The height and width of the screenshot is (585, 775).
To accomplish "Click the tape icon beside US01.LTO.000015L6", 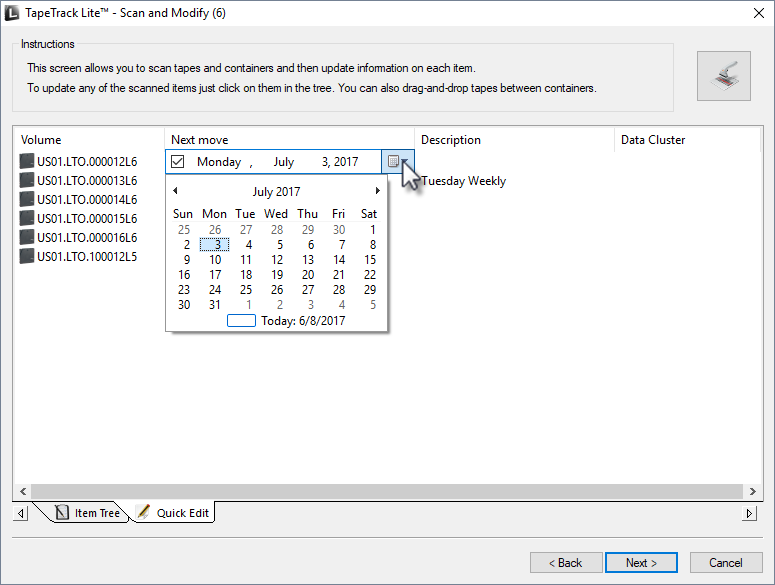I will click(x=27, y=218).
